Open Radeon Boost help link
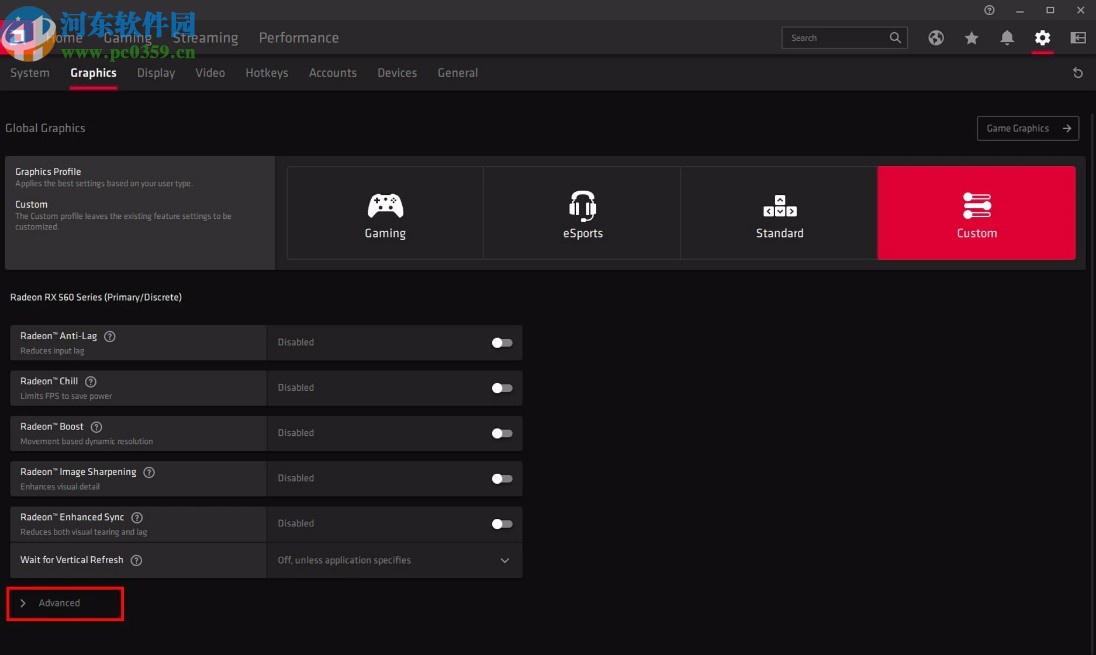This screenshot has height=655, width=1096. click(96, 426)
